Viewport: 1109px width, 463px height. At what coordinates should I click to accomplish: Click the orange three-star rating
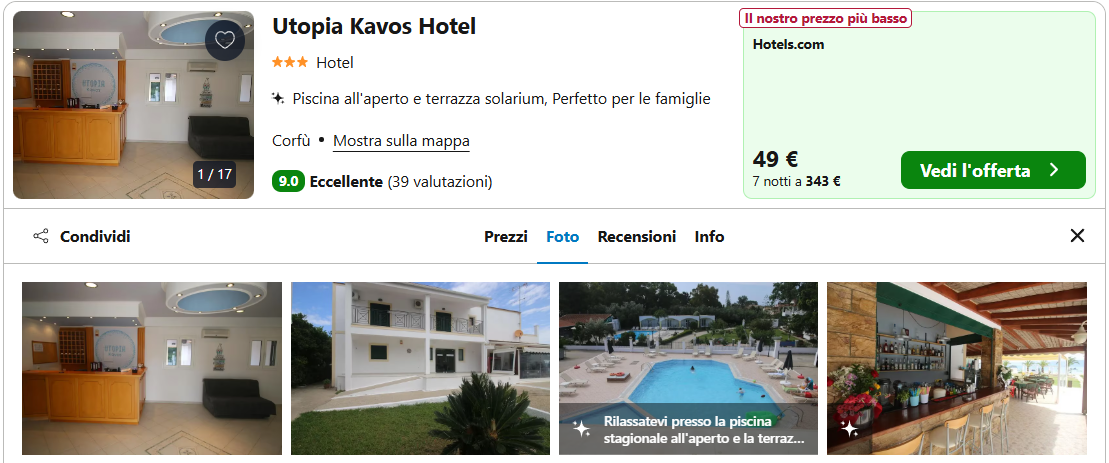(290, 62)
